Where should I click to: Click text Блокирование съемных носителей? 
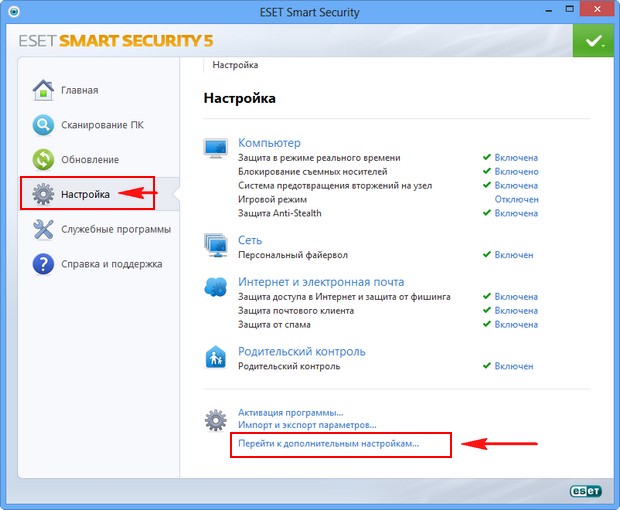(312, 172)
